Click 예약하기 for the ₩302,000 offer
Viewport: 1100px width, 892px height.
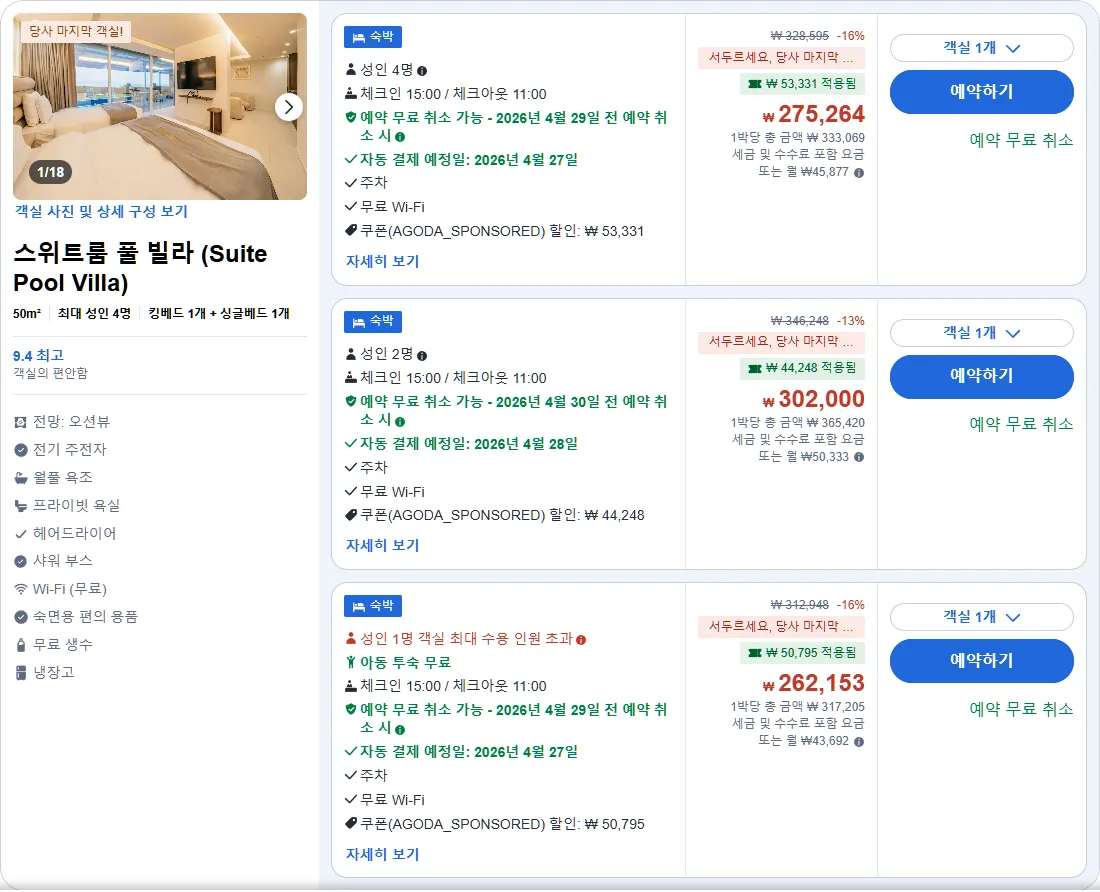coord(981,377)
